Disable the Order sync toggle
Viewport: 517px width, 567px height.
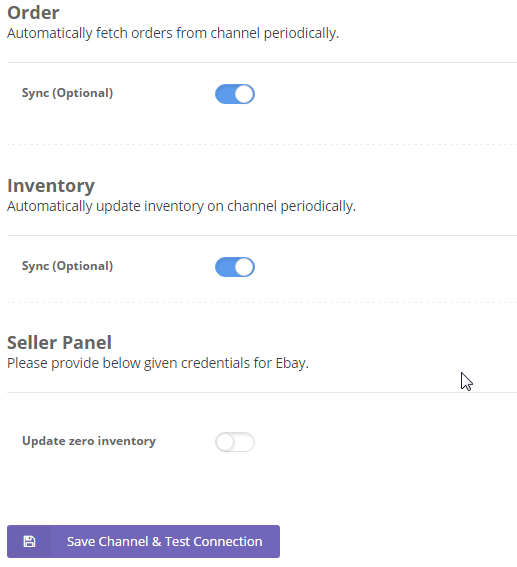235,94
